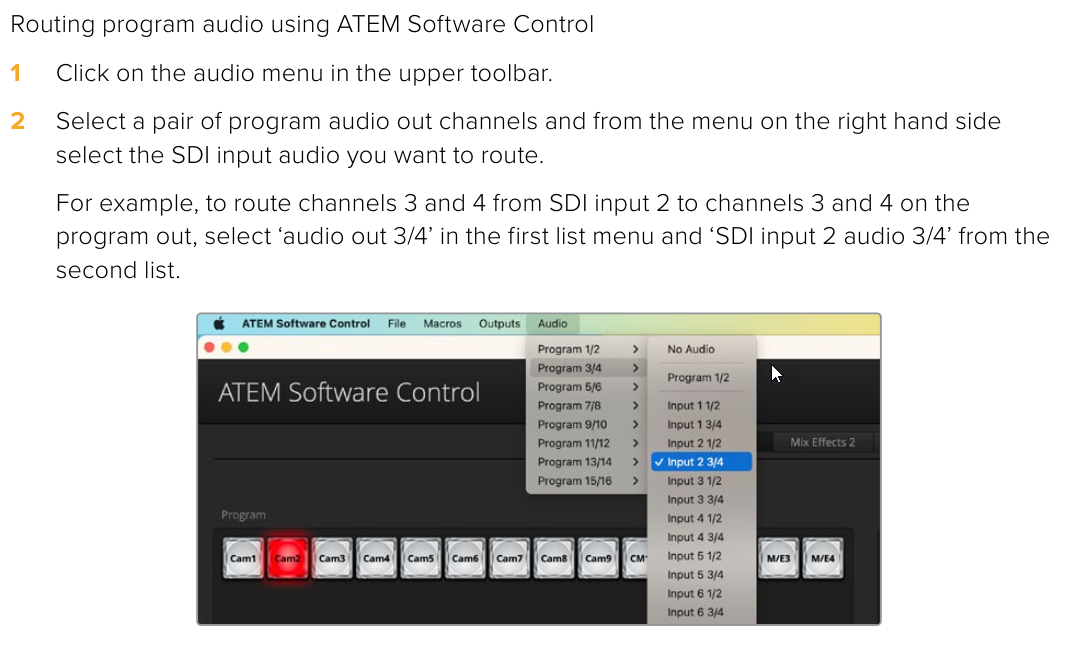Click the red Cam2 program button
The image size is (1066, 652).
pyautogui.click(x=287, y=558)
